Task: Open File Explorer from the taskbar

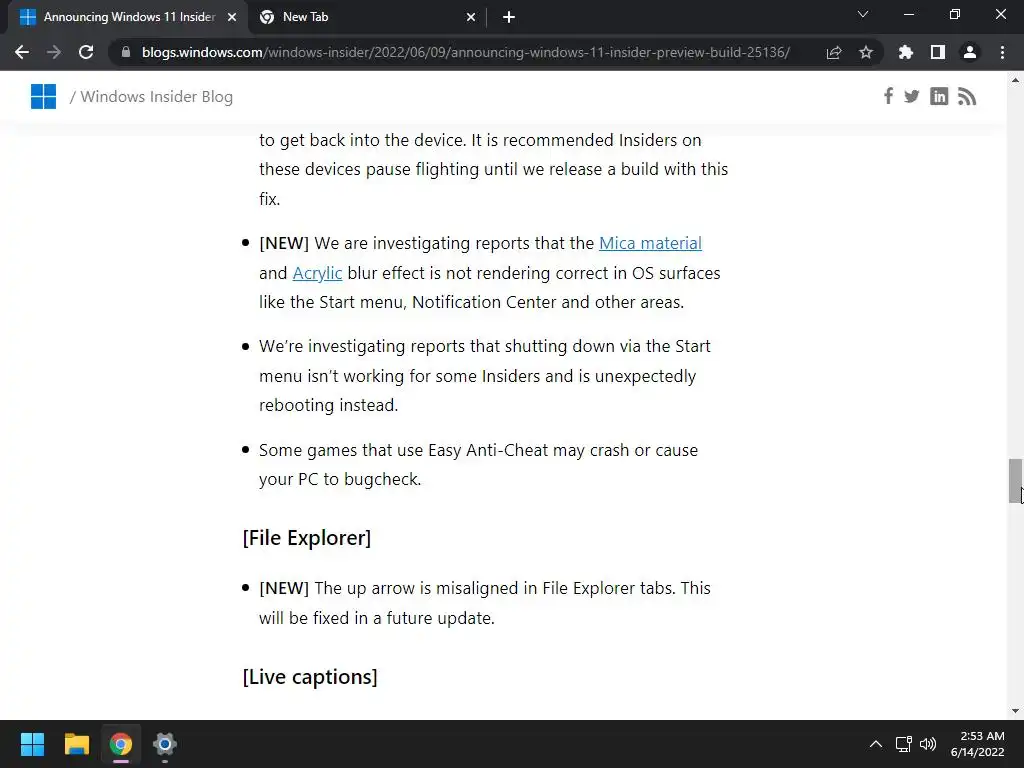Action: (x=76, y=744)
